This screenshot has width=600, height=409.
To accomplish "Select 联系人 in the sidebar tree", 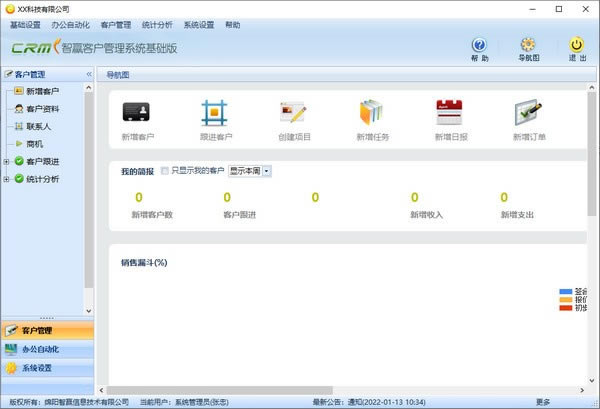I will tap(40, 127).
